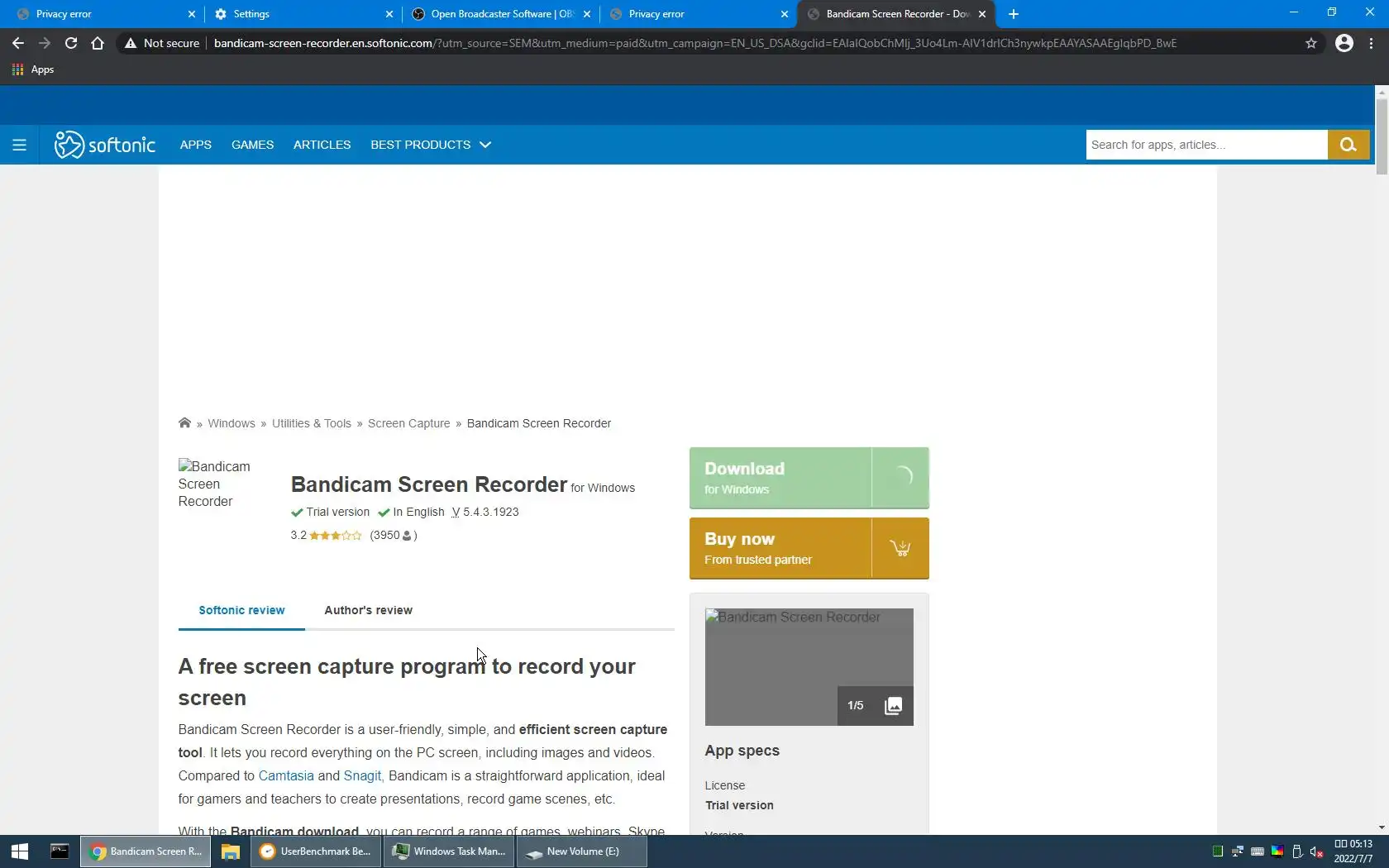
Task: Close the Open Broadcaster Software tab
Action: [x=587, y=14]
